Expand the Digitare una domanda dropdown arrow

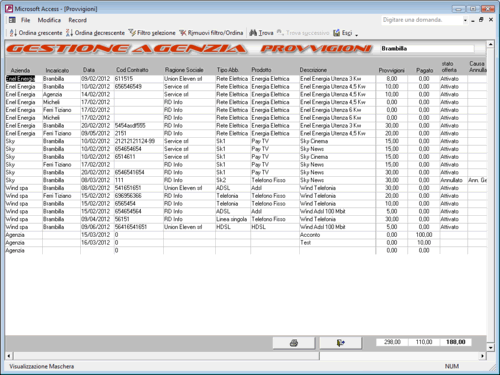(x=465, y=20)
